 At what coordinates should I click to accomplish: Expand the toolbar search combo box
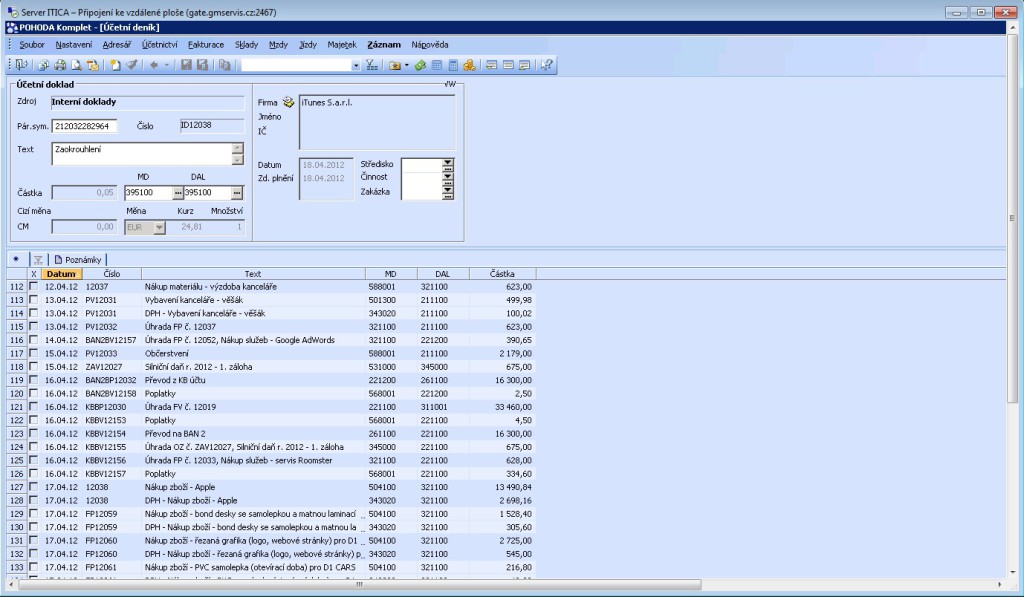[x=355, y=65]
